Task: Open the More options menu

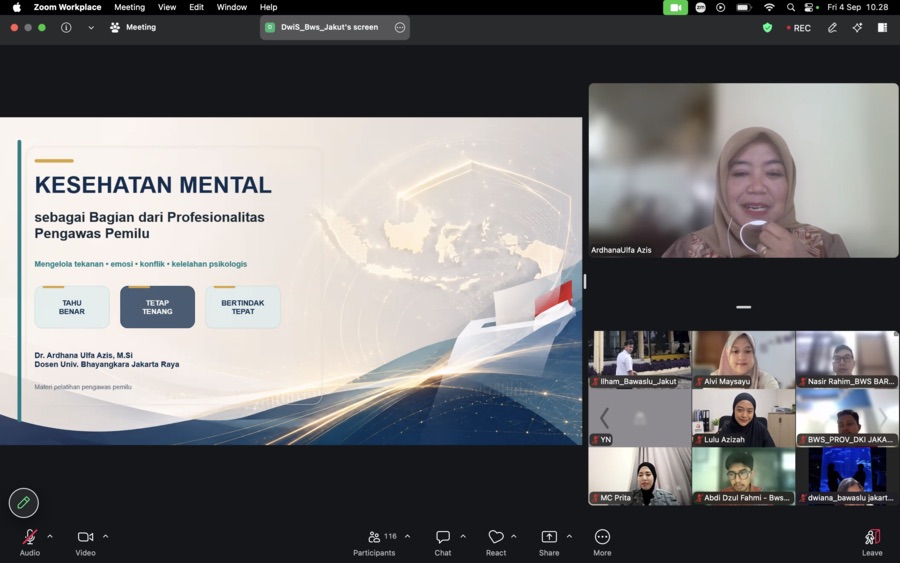Action: pyautogui.click(x=602, y=542)
